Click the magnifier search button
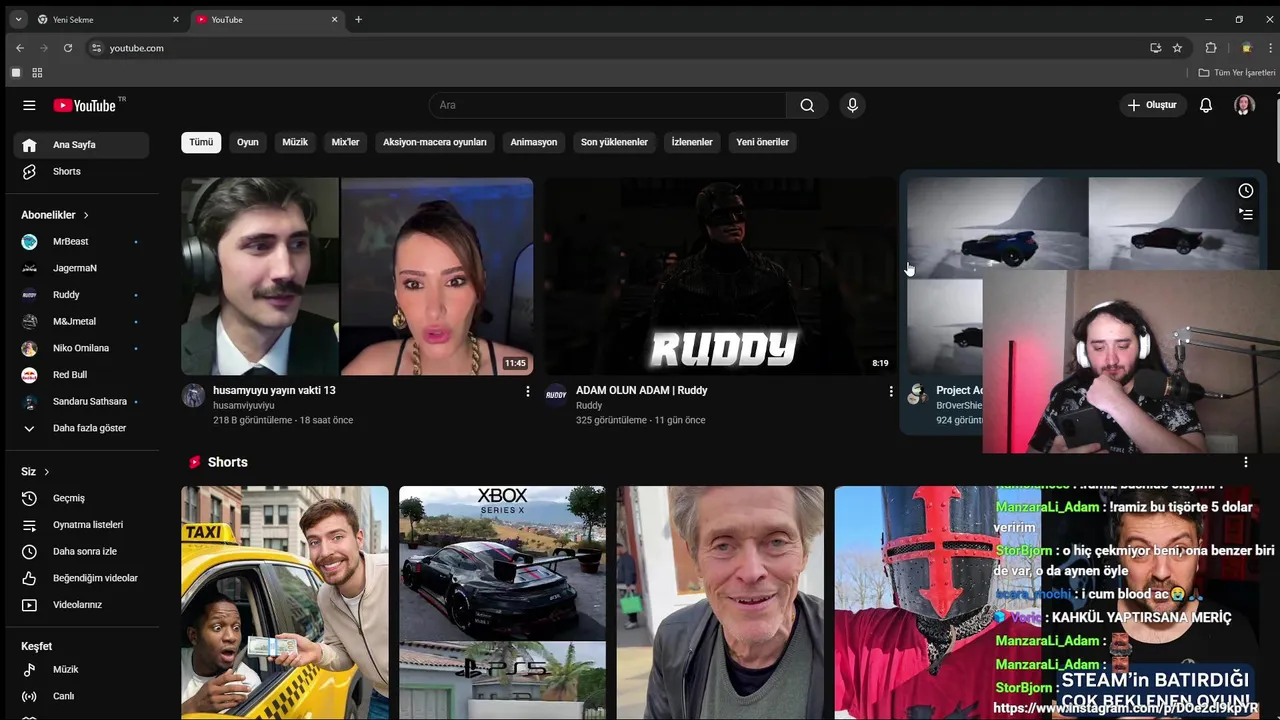The height and width of the screenshot is (720, 1280). click(807, 105)
